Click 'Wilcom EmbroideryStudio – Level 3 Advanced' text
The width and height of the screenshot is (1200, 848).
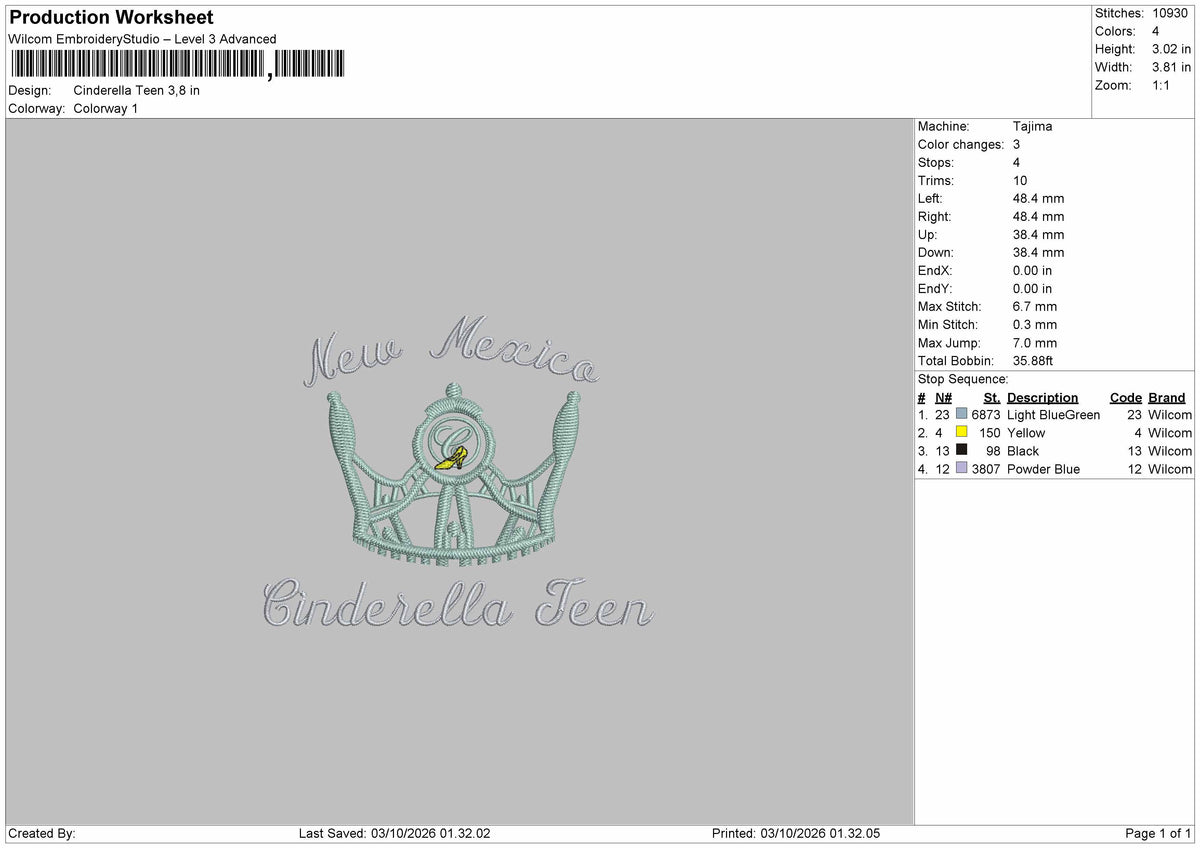pos(142,39)
